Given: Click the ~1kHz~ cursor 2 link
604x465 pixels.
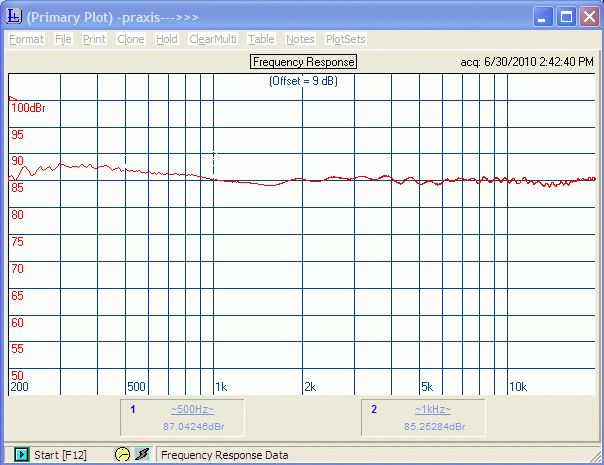Looking at the screenshot, I should tap(433, 409).
